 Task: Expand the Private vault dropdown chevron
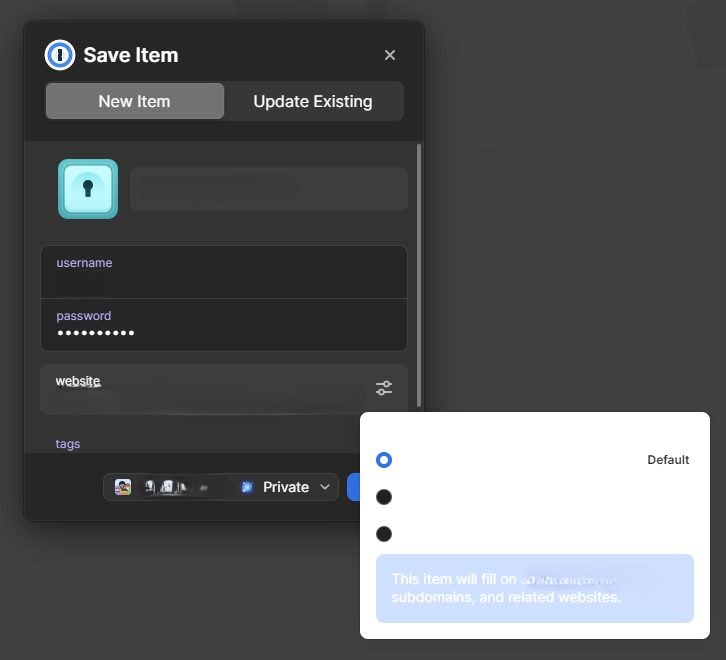325,487
